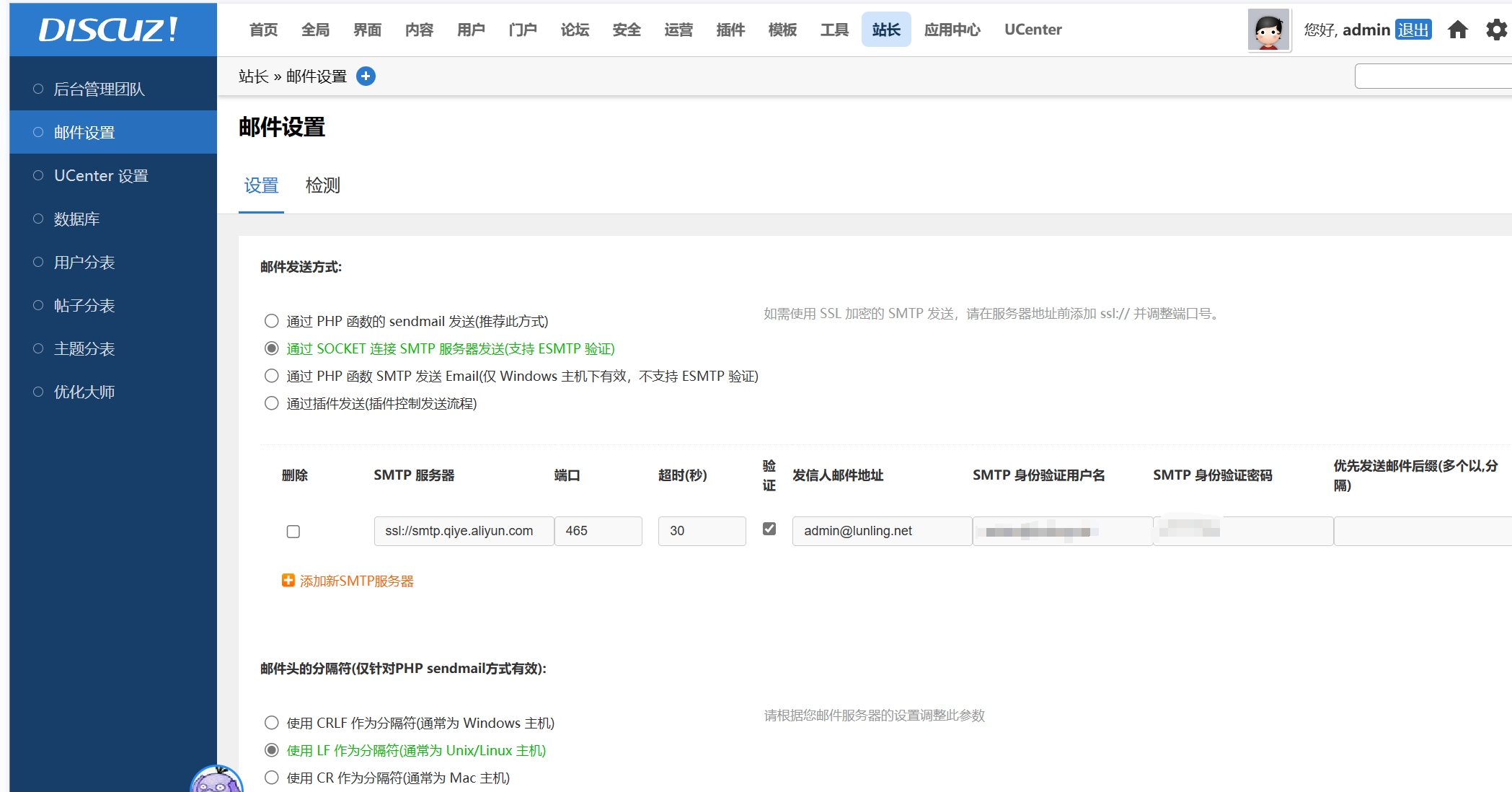1512x792 pixels.
Task: Click the mascot icon at sidebar bottom
Action: 216,781
